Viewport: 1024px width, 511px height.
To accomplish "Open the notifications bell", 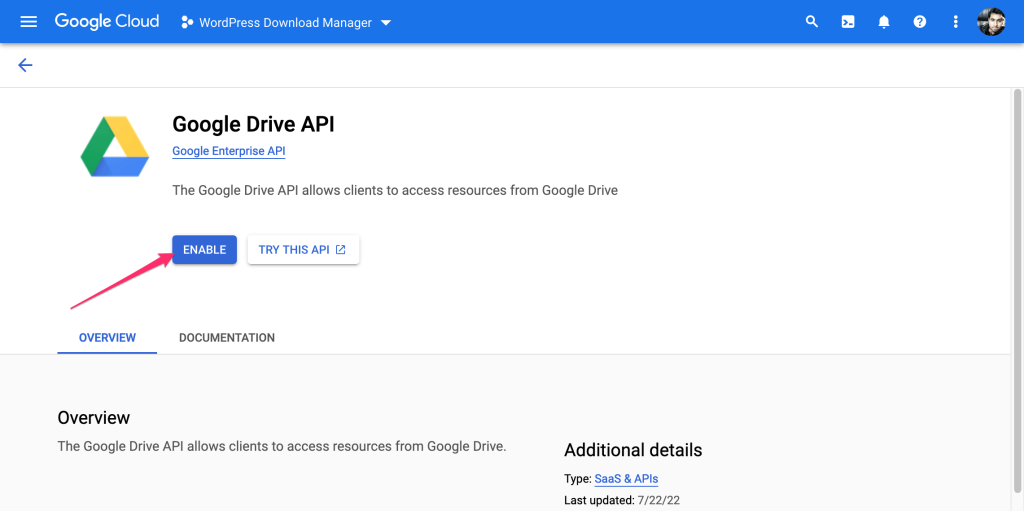I will tap(884, 22).
